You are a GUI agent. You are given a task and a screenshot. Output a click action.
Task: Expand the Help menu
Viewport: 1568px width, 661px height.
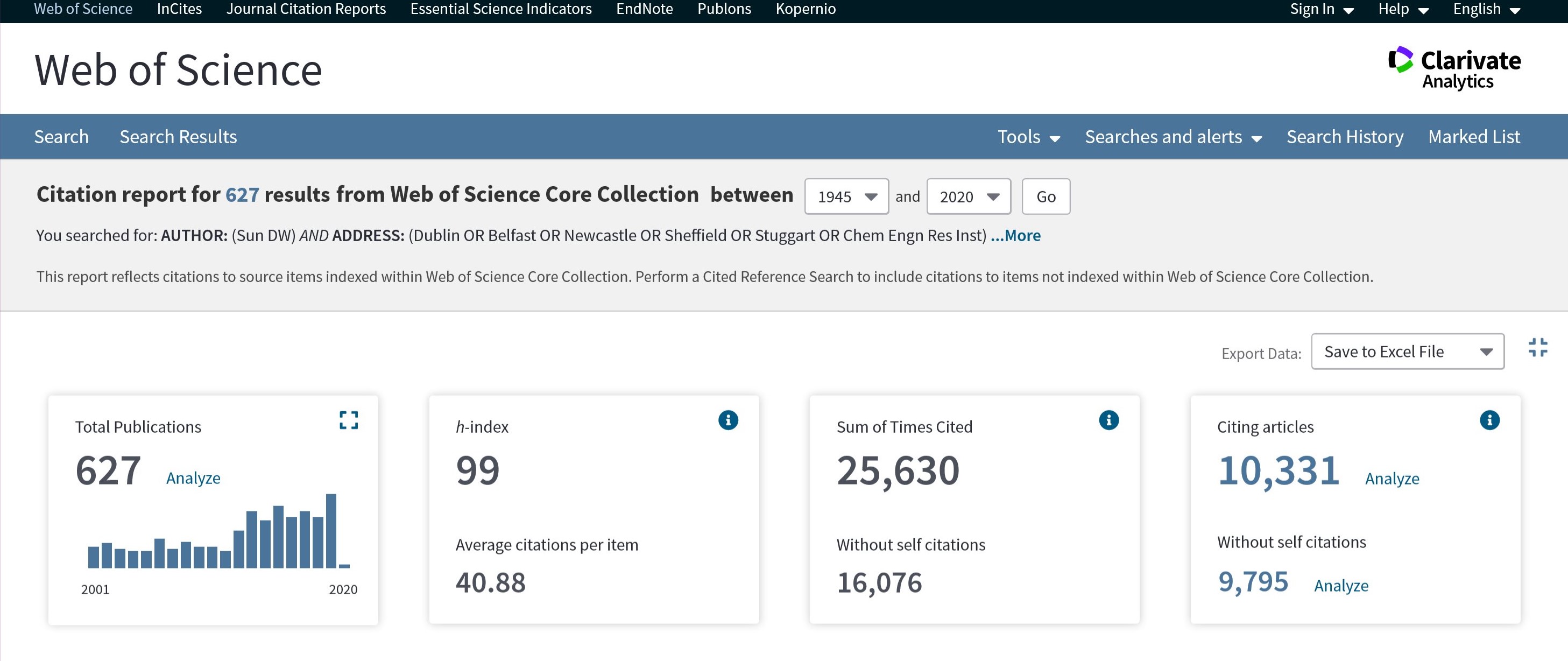(x=1403, y=9)
